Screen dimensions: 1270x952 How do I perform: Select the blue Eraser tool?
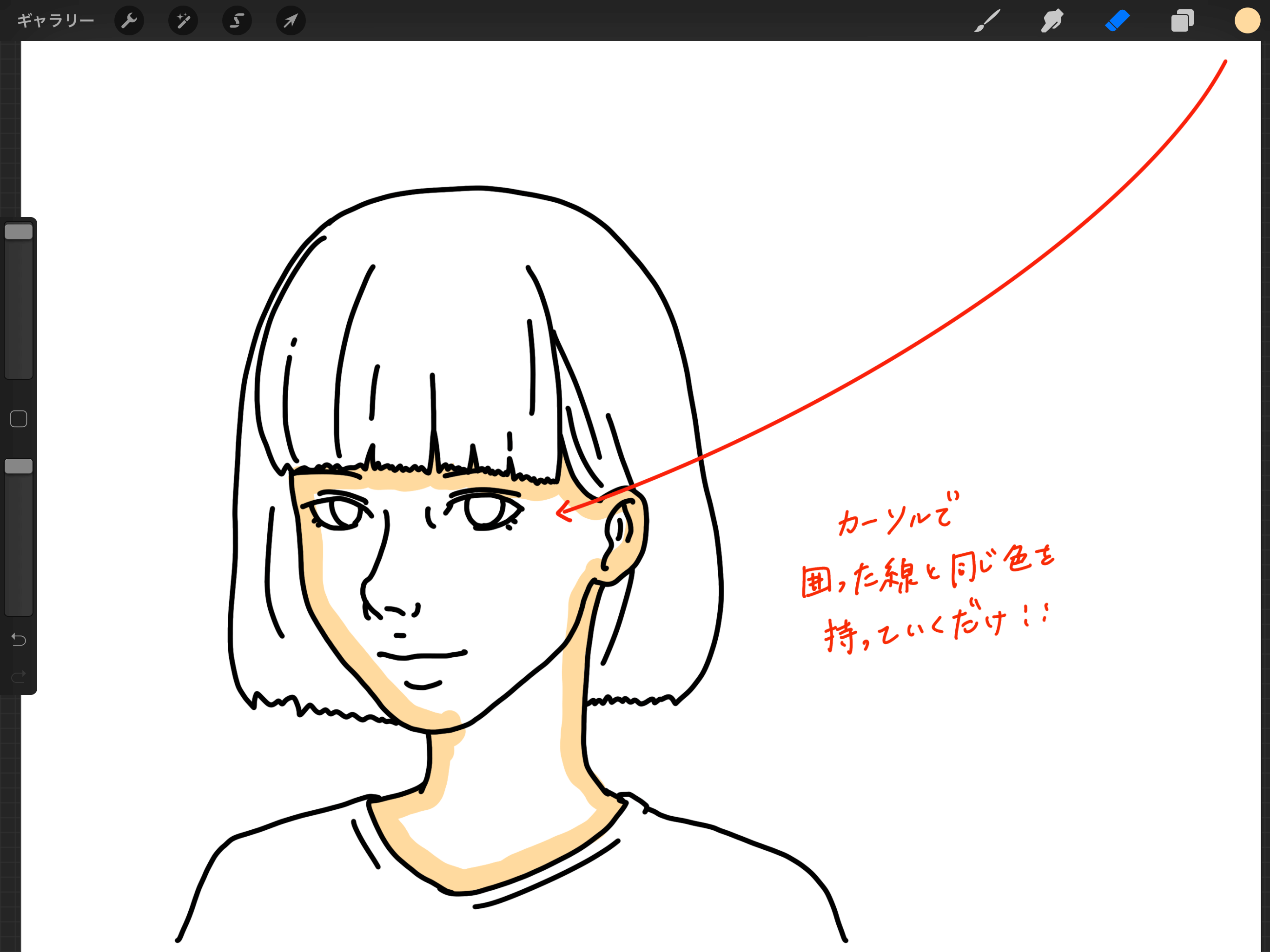[1117, 20]
